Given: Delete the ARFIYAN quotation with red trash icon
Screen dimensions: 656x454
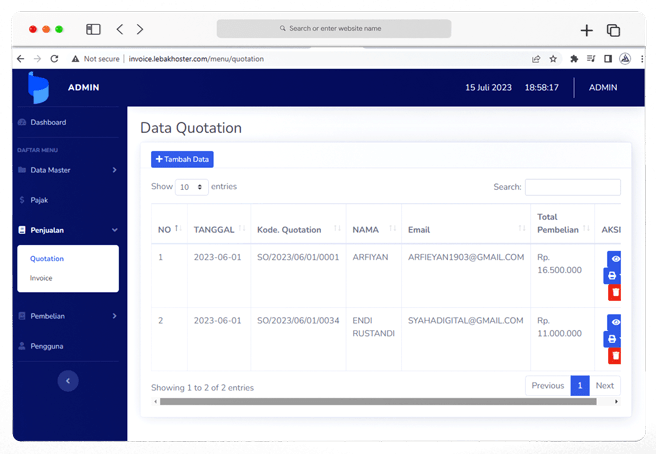Looking at the screenshot, I should tap(615, 292).
